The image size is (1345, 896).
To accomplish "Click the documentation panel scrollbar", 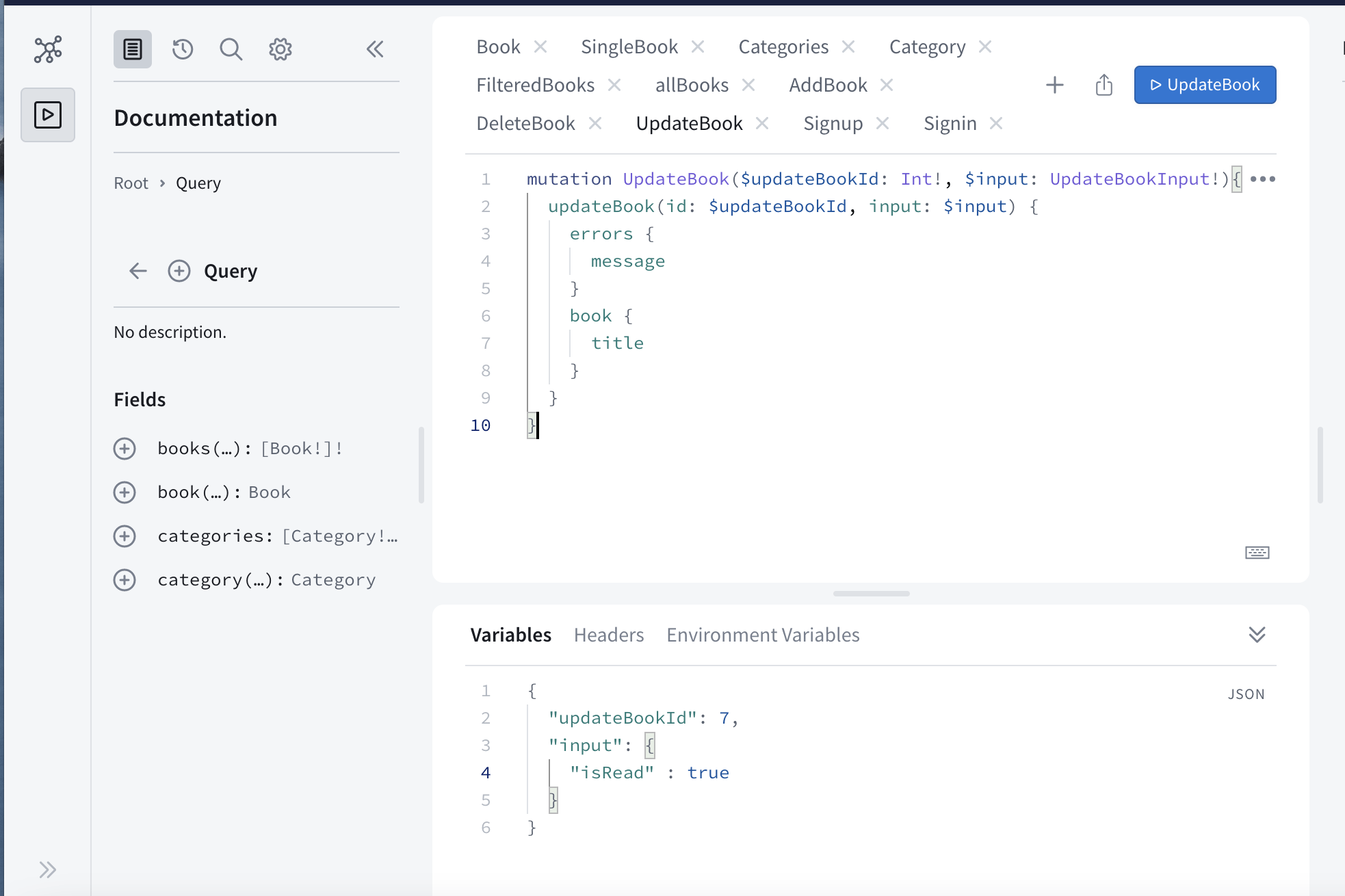I will coord(421,465).
